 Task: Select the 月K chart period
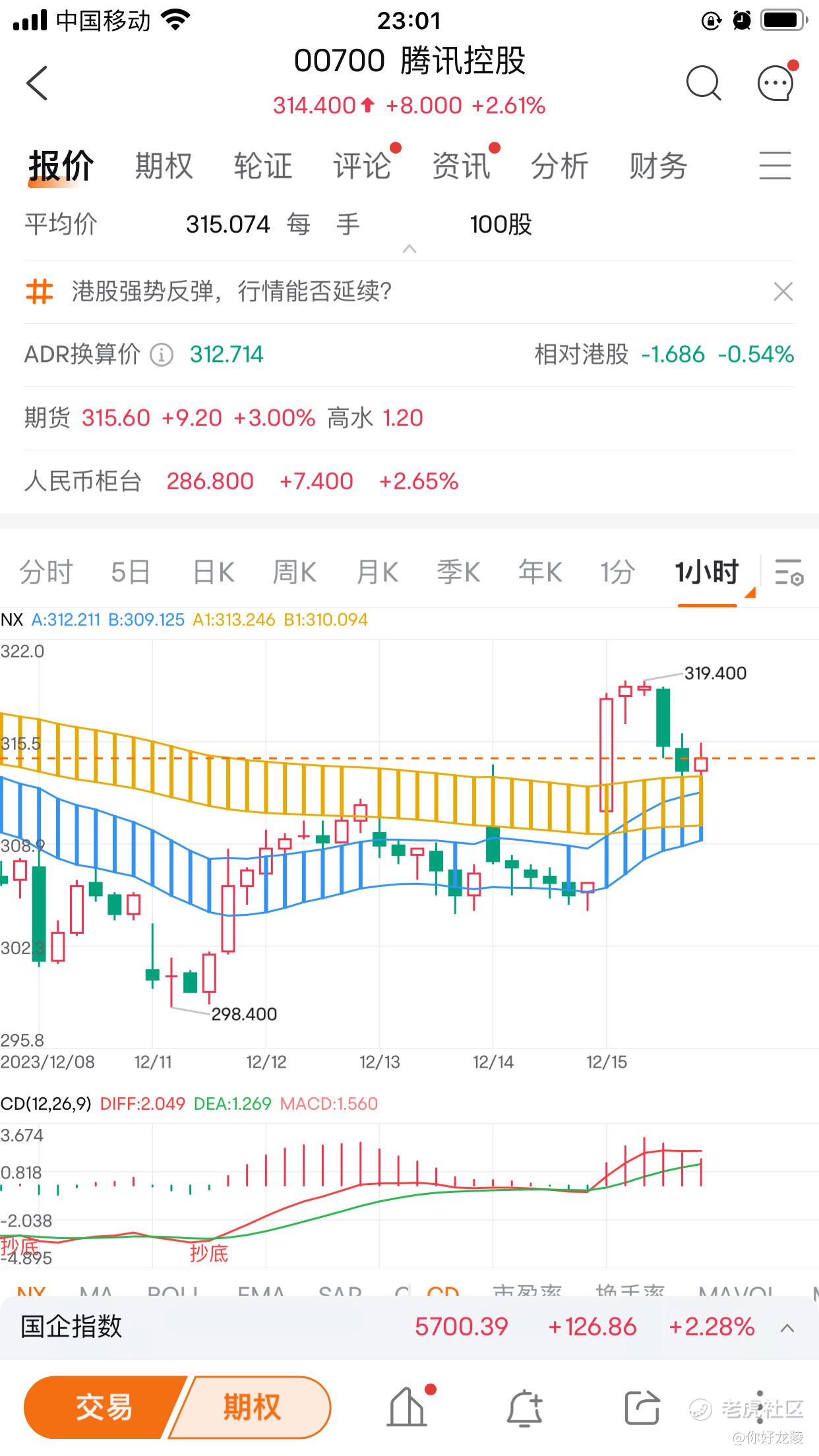pyautogui.click(x=377, y=572)
